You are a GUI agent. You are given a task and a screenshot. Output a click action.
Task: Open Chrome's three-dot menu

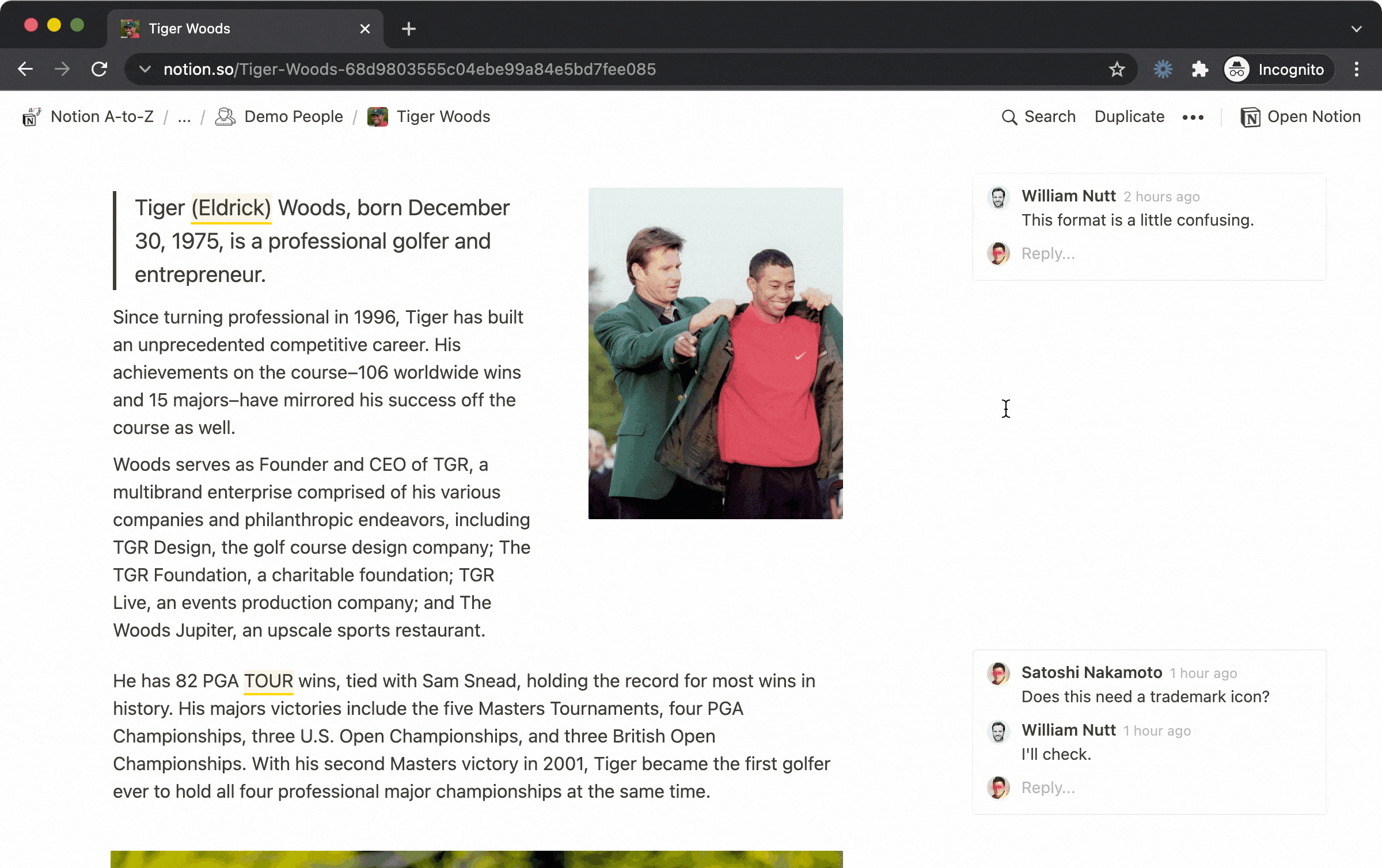coord(1357,68)
